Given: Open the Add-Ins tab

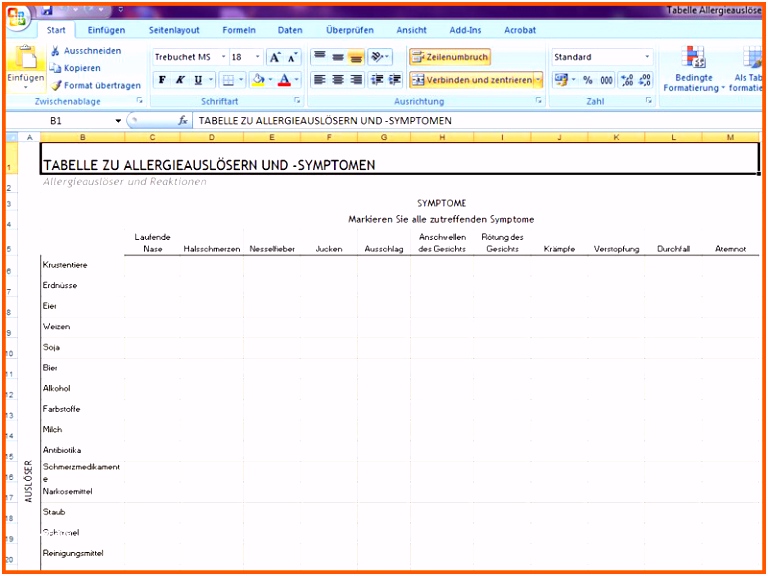Looking at the screenshot, I should (x=465, y=30).
